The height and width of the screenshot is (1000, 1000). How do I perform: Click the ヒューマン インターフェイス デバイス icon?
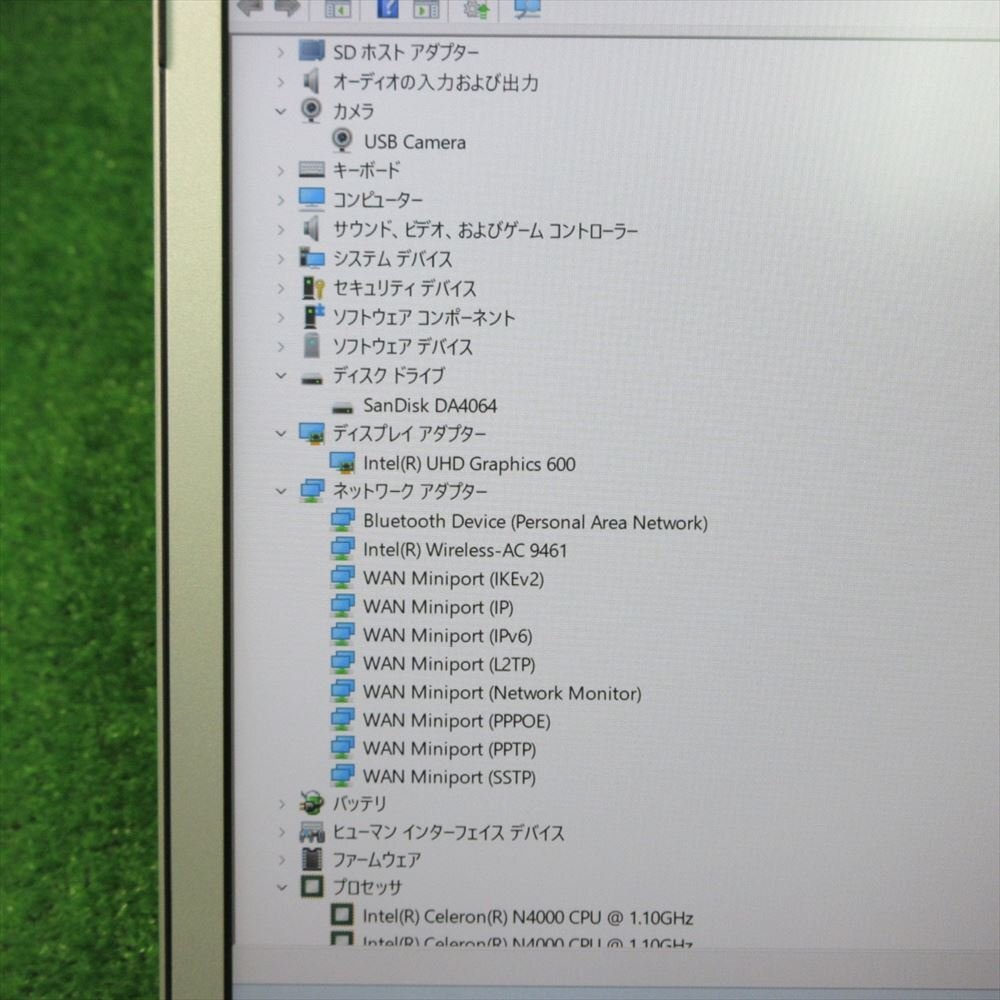point(312,832)
